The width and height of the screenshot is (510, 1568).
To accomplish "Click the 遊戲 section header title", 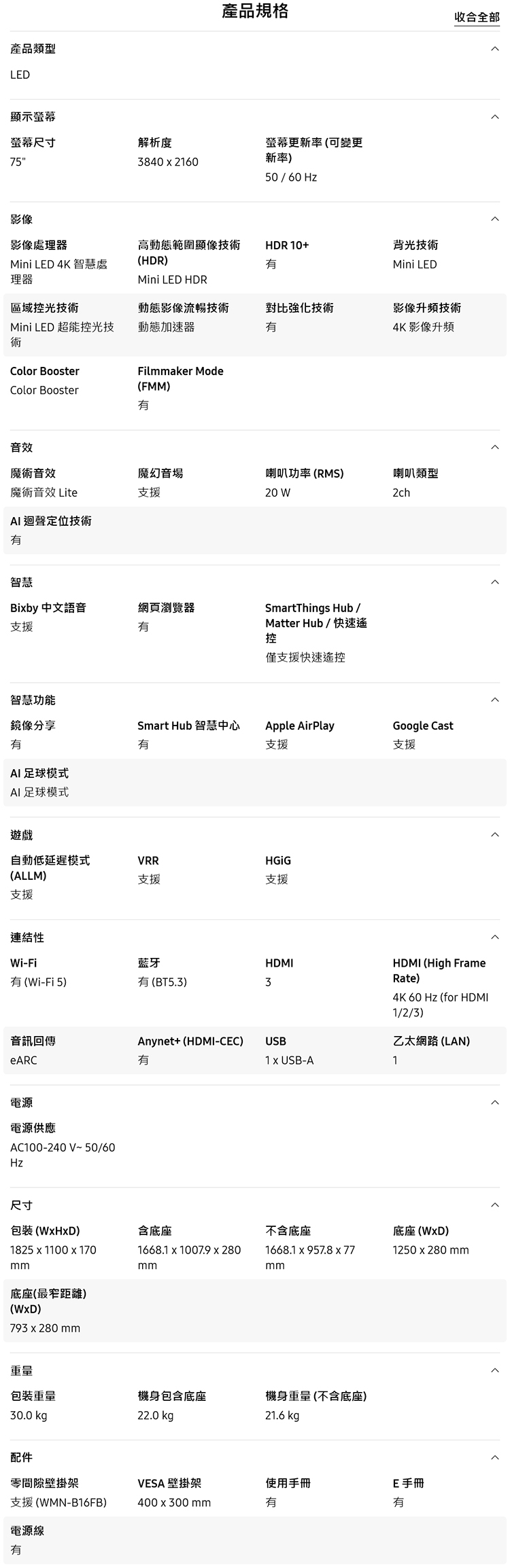I will coord(22,835).
